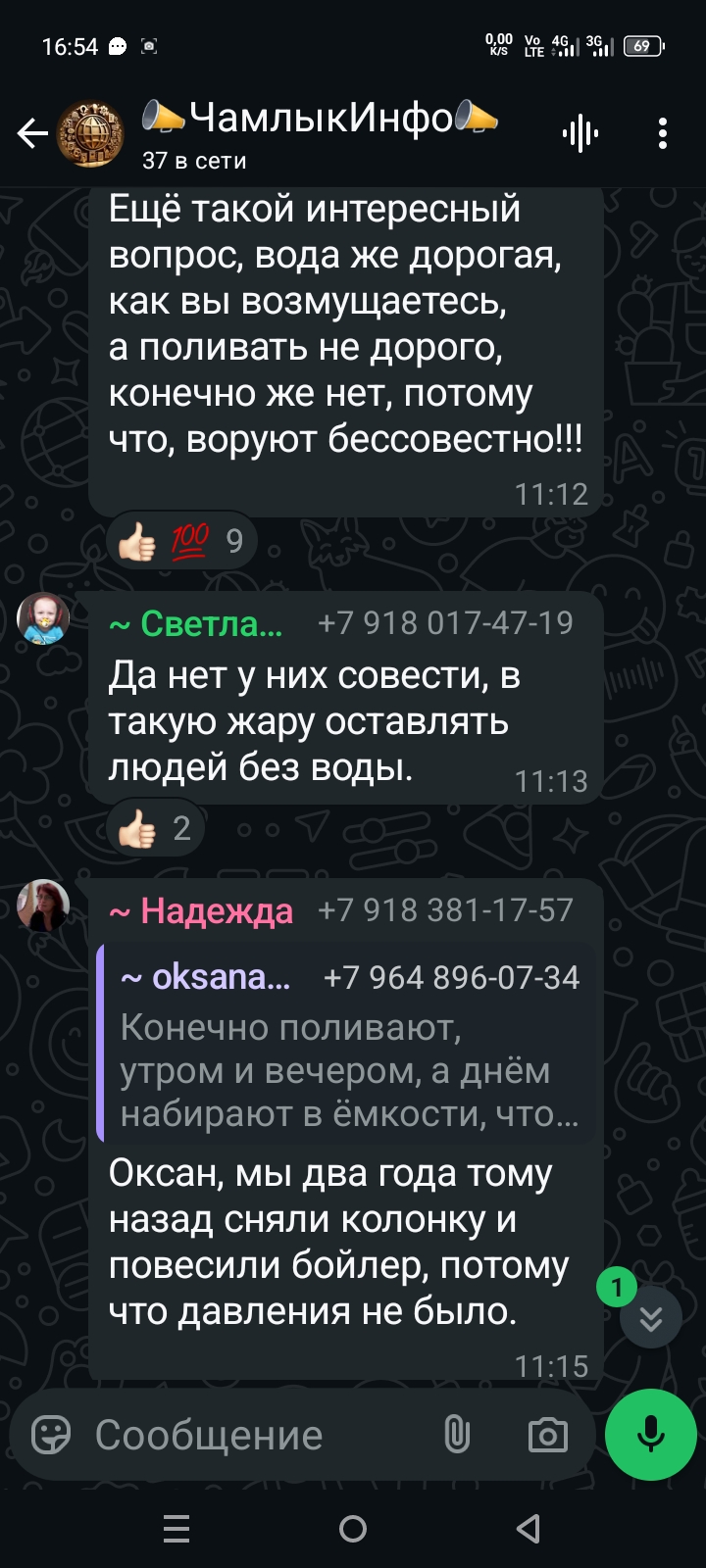Image resolution: width=706 pixels, height=1568 pixels.
Task: Open ЧамлыкИнфо group info from title
Action: point(320,118)
